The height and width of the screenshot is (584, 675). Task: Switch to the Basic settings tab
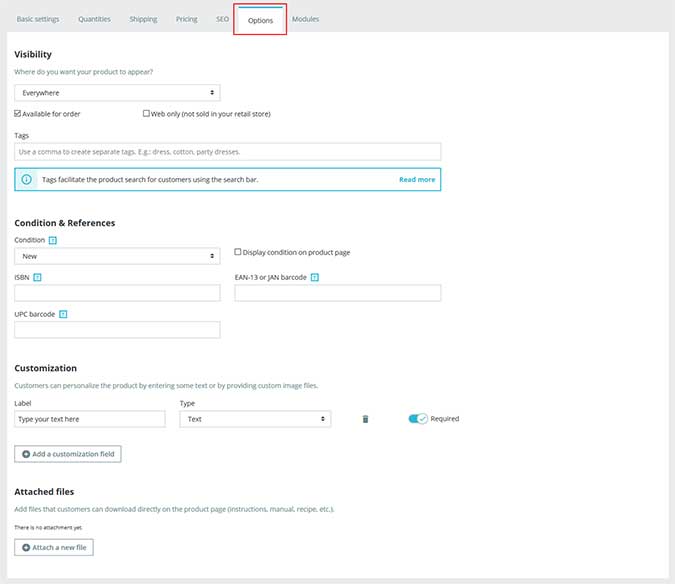point(38,19)
